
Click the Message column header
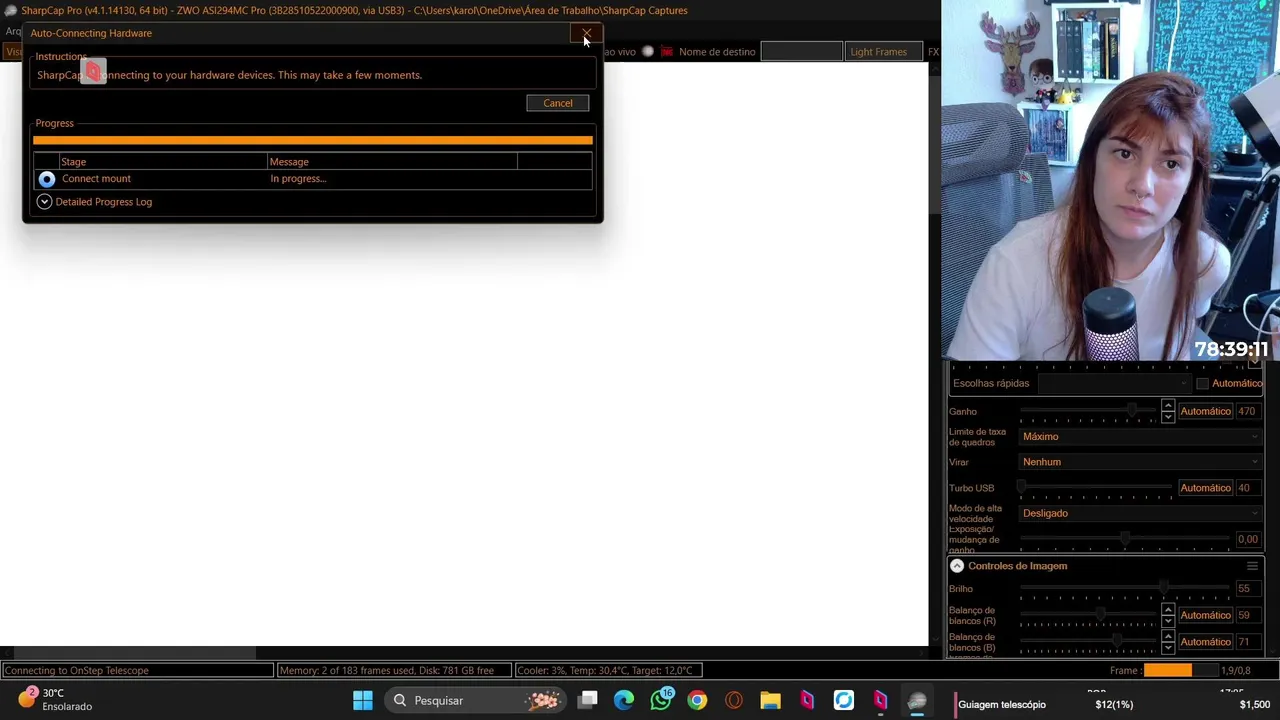tap(392, 162)
